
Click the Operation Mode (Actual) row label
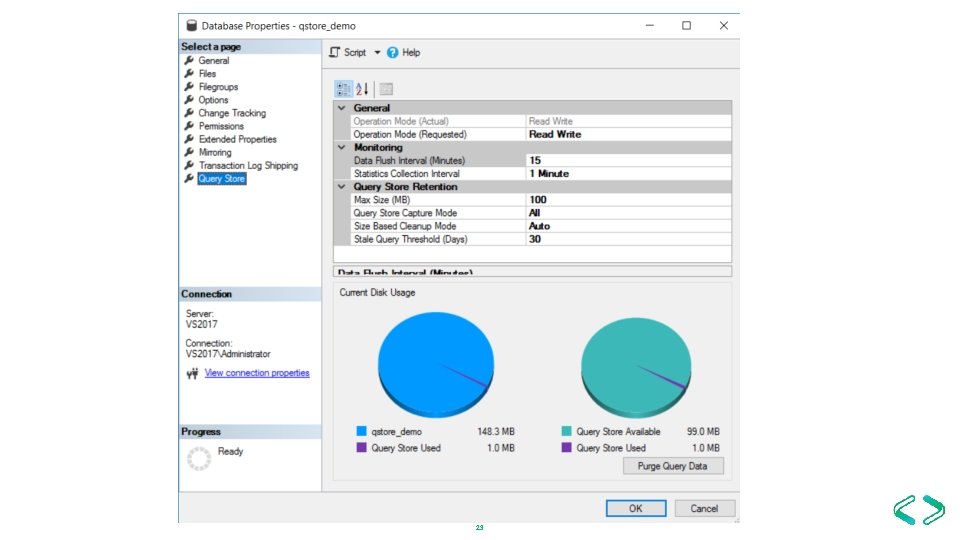[x=401, y=121]
